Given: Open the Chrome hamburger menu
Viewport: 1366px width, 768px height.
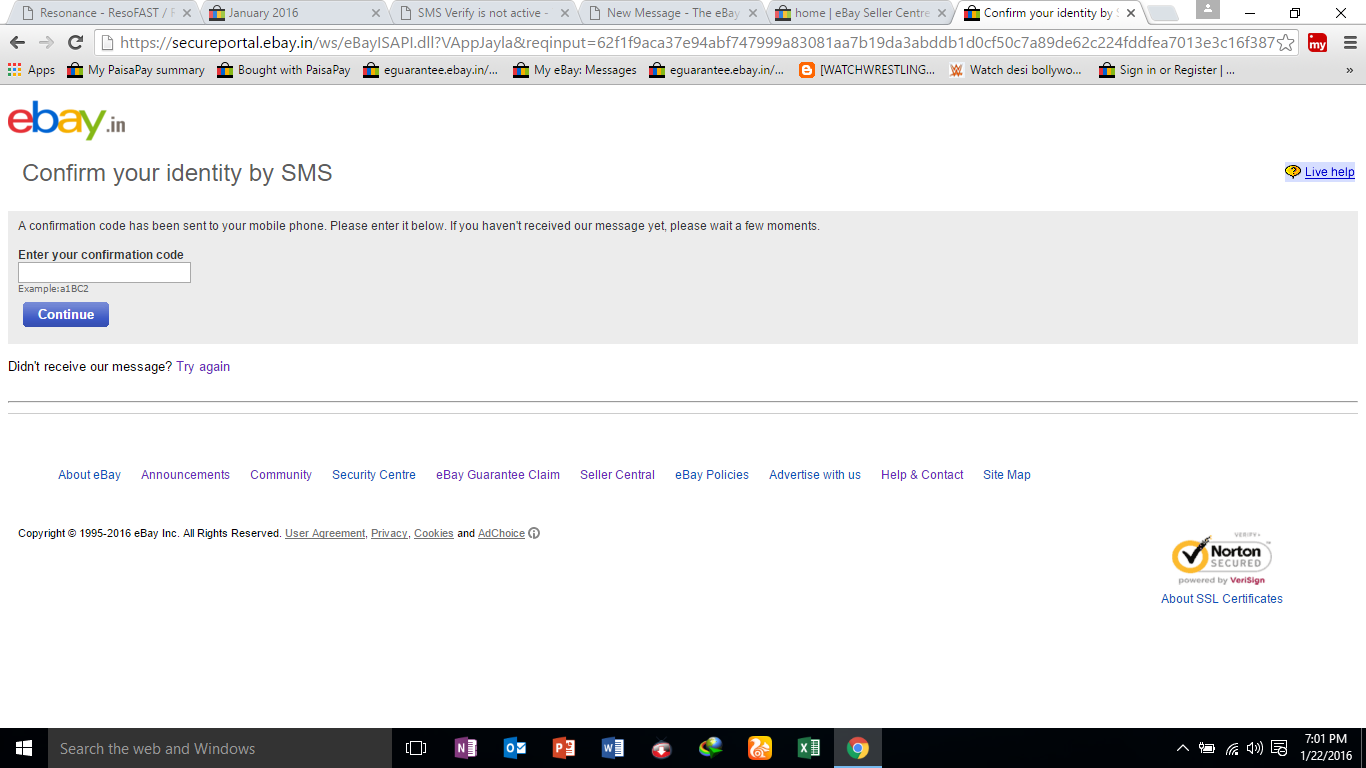Looking at the screenshot, I should pyautogui.click(x=1349, y=42).
